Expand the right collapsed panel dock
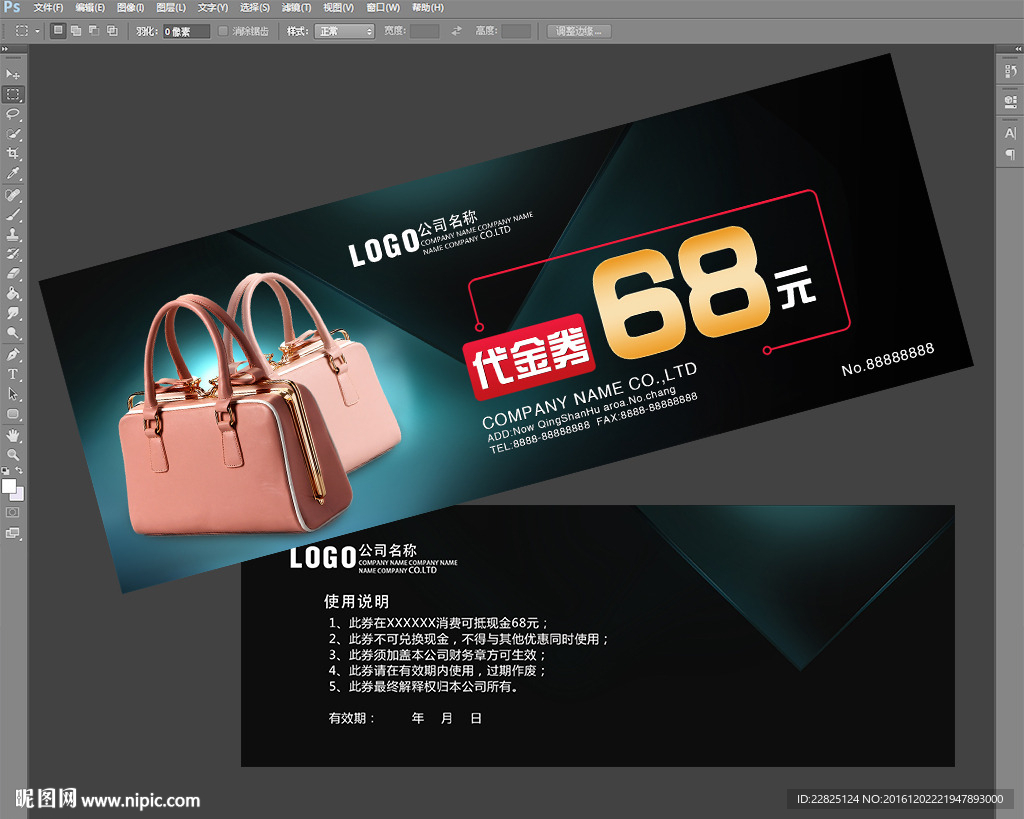 pyautogui.click(x=1017, y=49)
